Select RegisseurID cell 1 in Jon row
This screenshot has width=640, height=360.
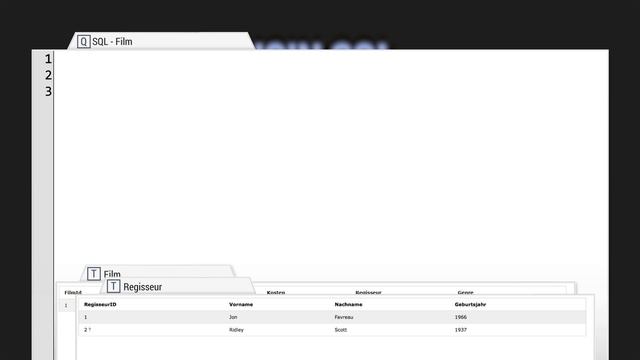(x=85, y=317)
